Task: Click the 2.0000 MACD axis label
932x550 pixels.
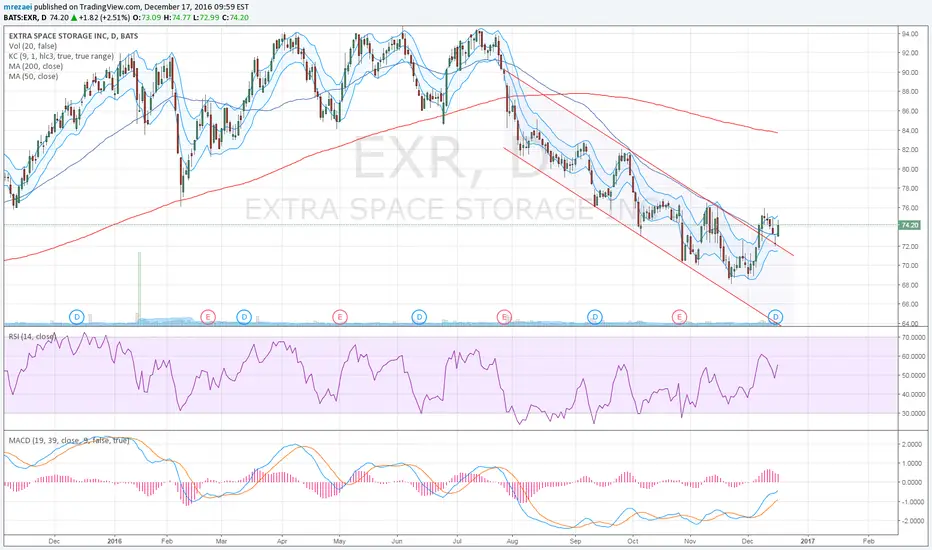Action: coord(912,444)
